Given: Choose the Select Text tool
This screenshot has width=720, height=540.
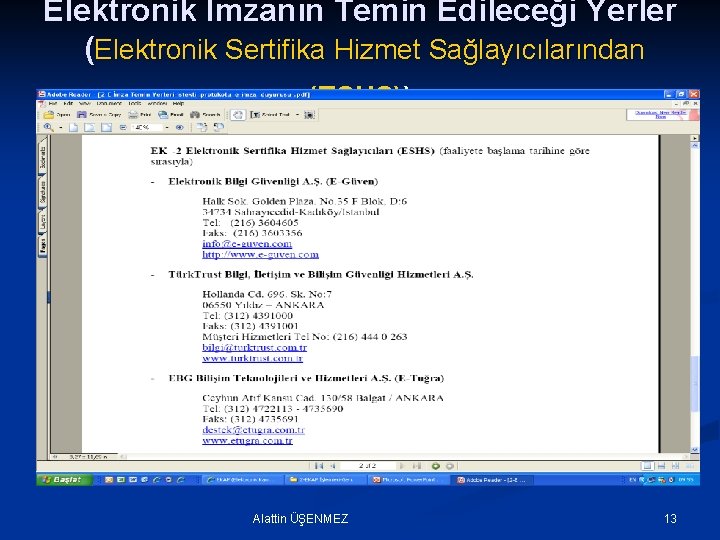Looking at the screenshot, I should tap(270, 115).
